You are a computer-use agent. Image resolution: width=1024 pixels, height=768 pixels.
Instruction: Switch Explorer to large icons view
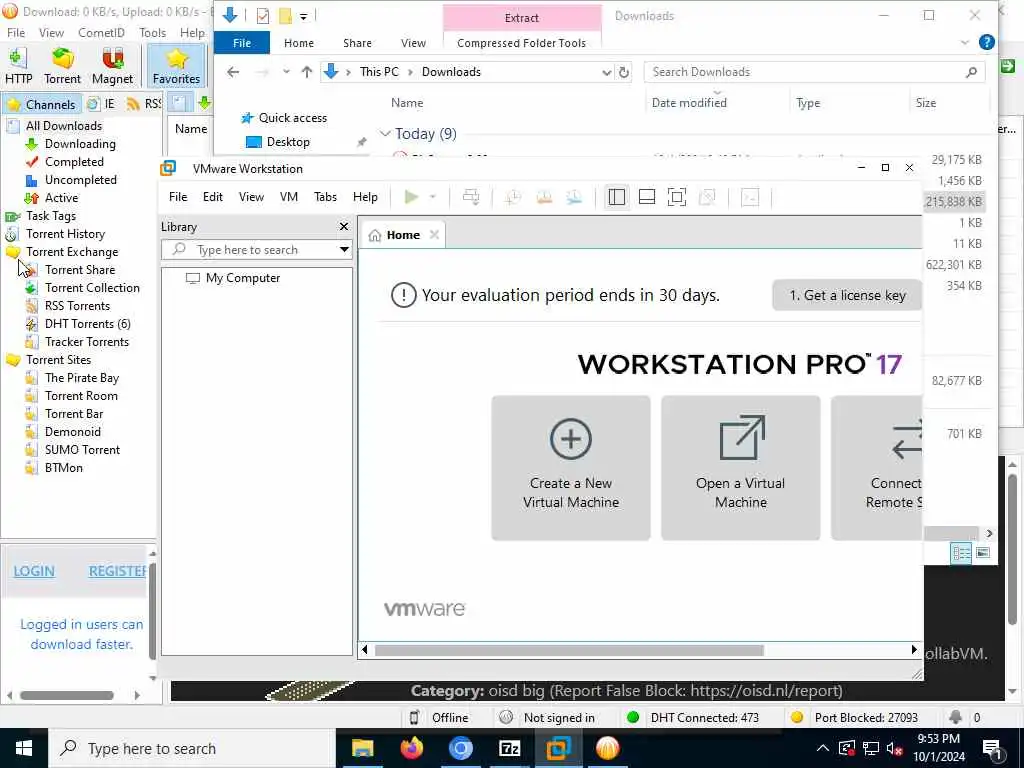[982, 553]
